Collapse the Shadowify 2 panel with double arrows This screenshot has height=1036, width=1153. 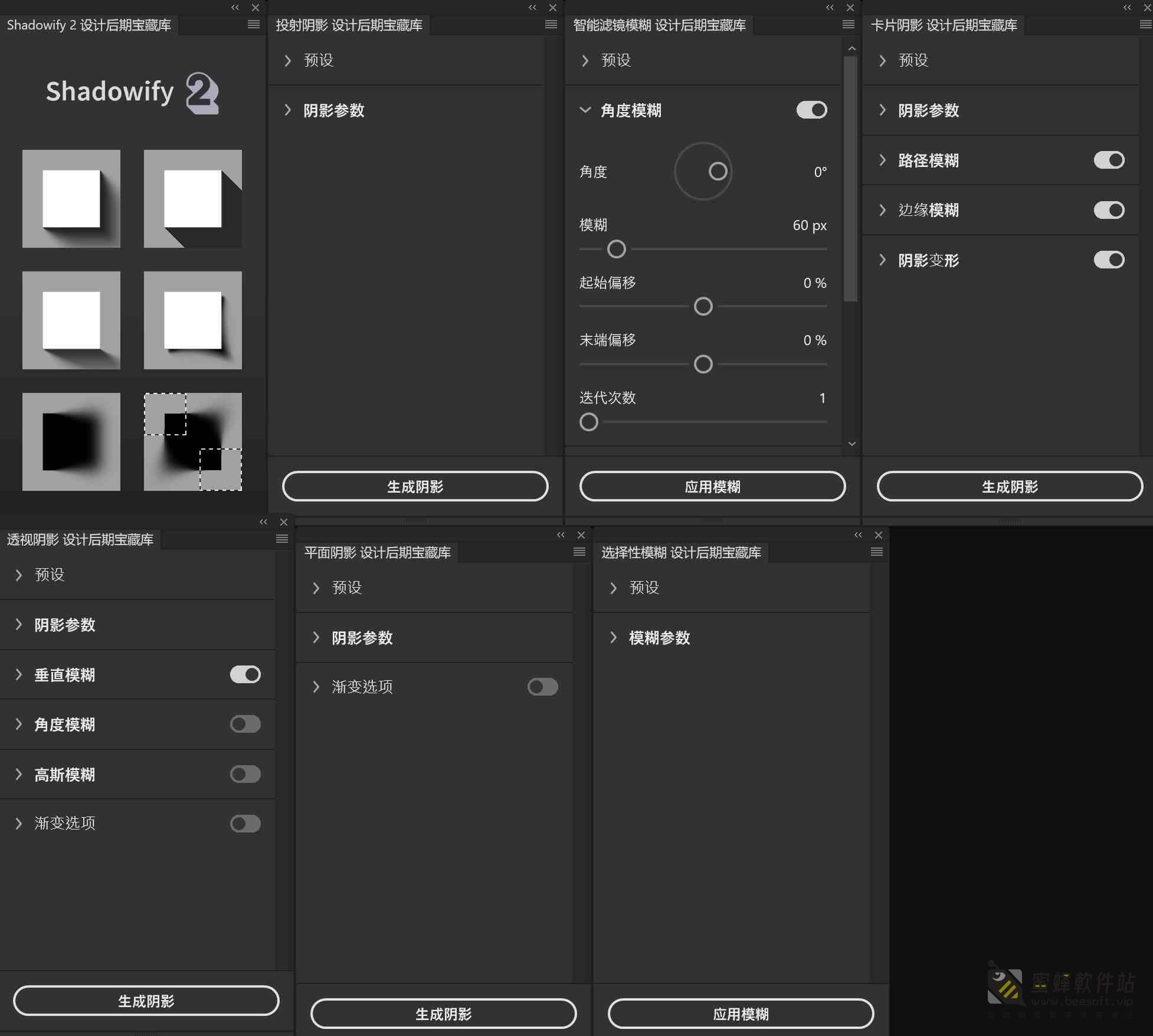click(x=235, y=8)
